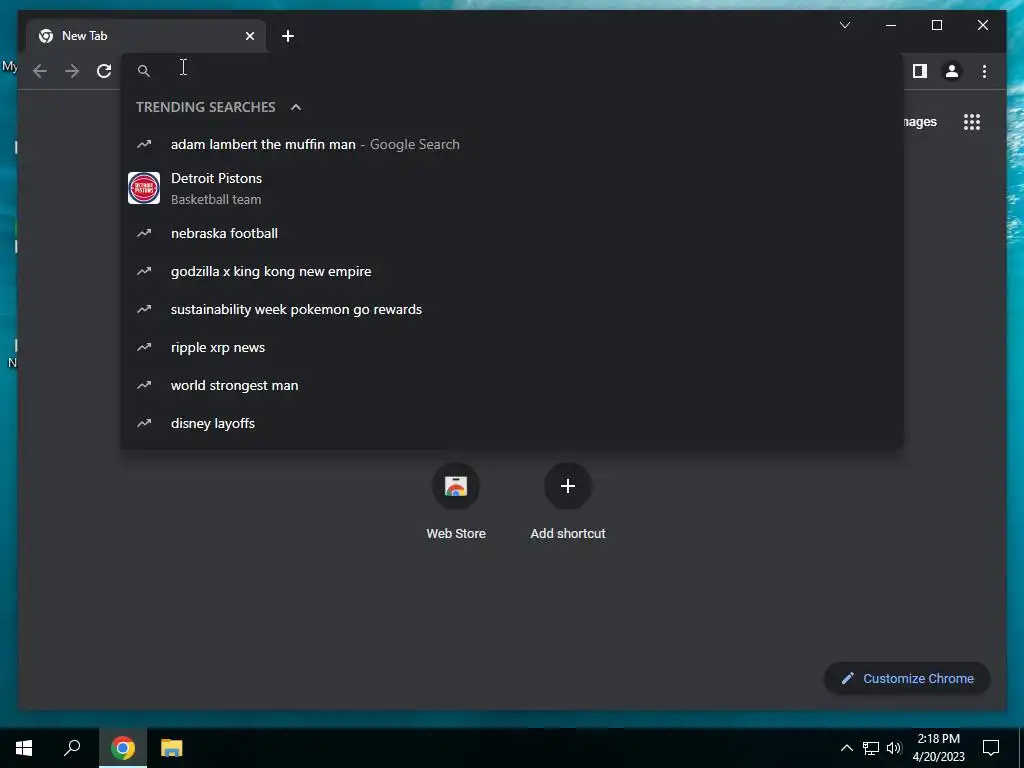Select sustainability week pokemon go rewards
Viewport: 1024px width, 768px height.
[x=512, y=309]
